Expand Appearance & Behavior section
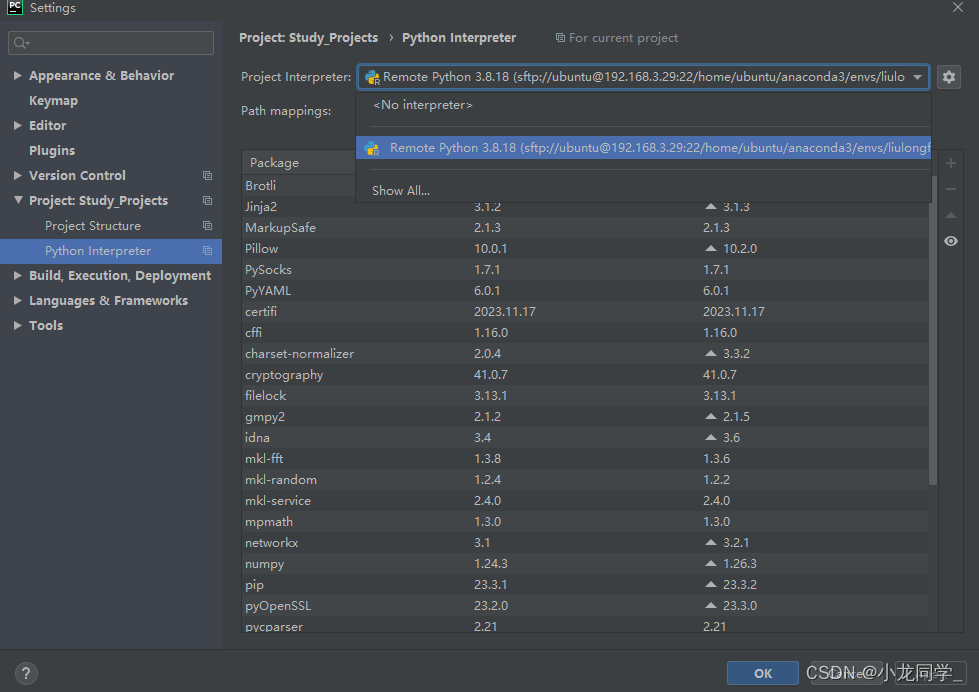This screenshot has height=692, width=979. (17, 75)
